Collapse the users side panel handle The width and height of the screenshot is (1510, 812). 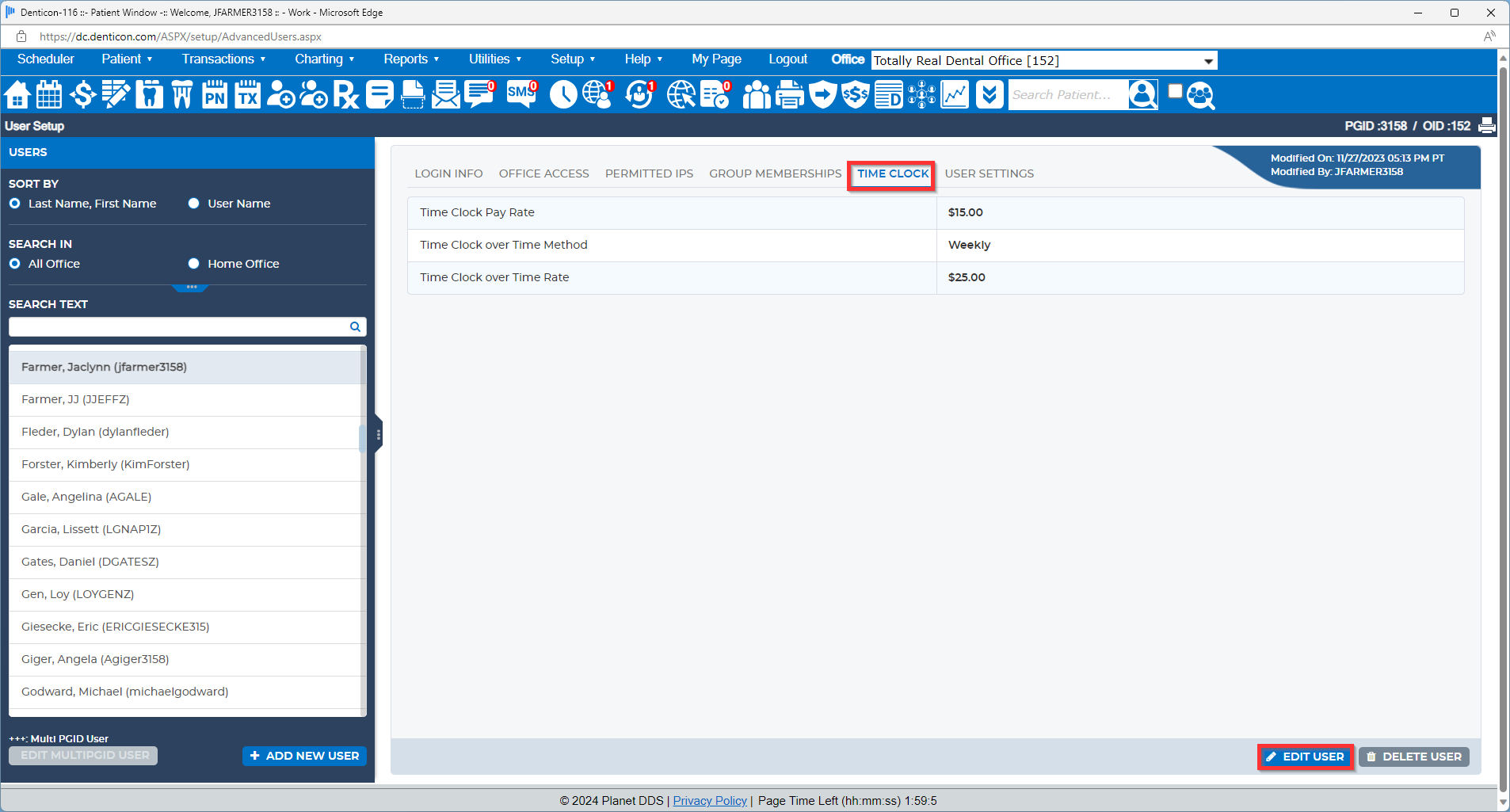click(x=379, y=435)
